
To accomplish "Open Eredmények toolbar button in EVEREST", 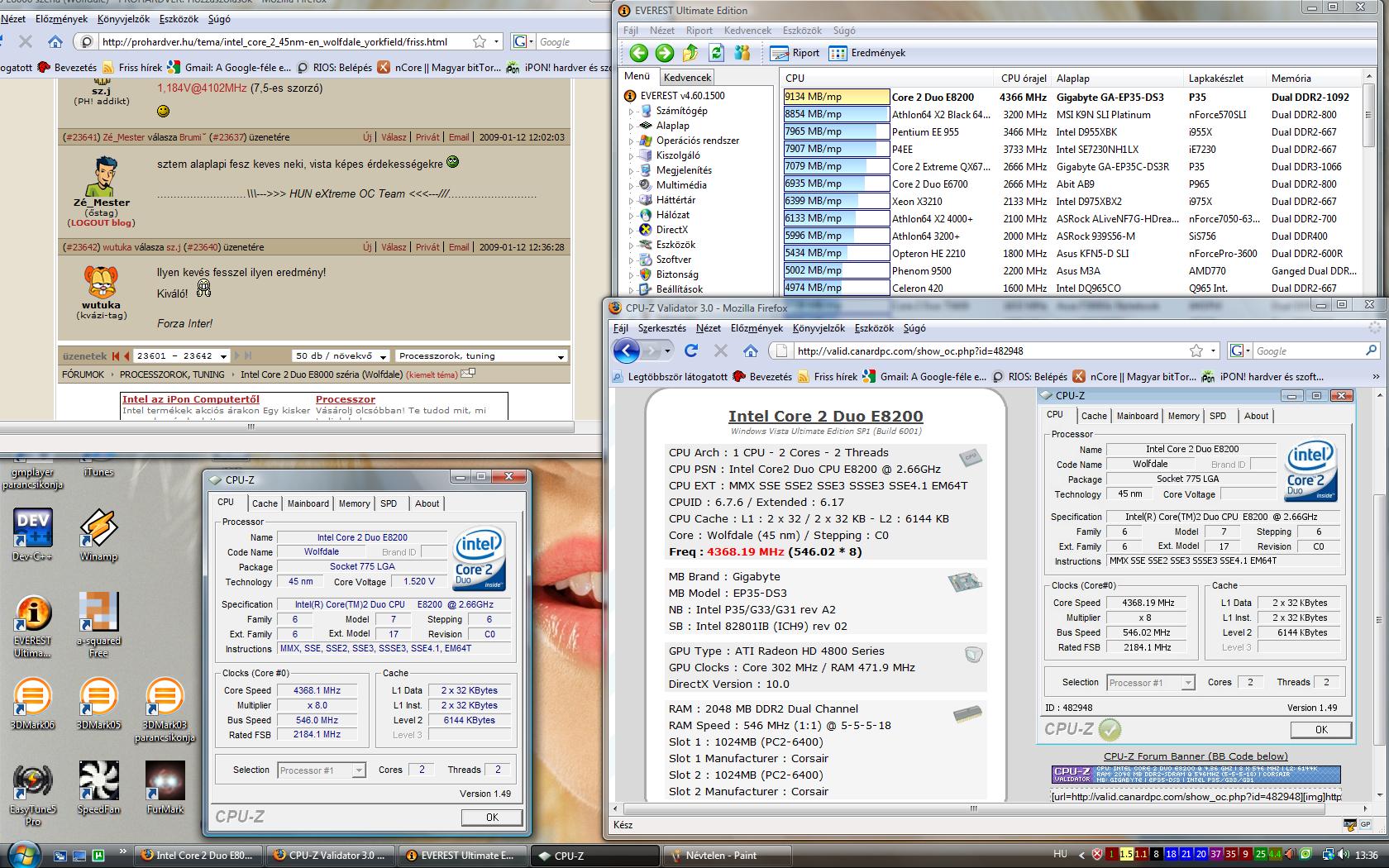I will coord(867,53).
